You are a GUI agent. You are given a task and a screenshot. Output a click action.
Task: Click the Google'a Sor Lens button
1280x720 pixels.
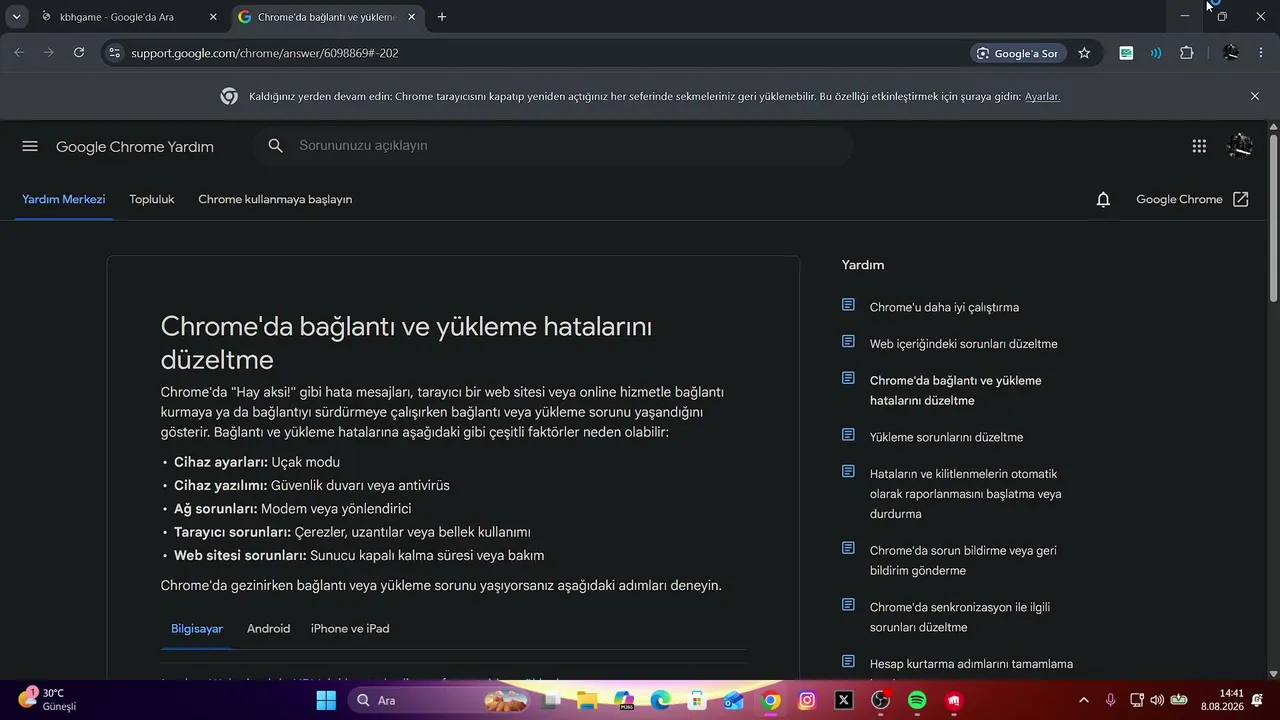1018,53
